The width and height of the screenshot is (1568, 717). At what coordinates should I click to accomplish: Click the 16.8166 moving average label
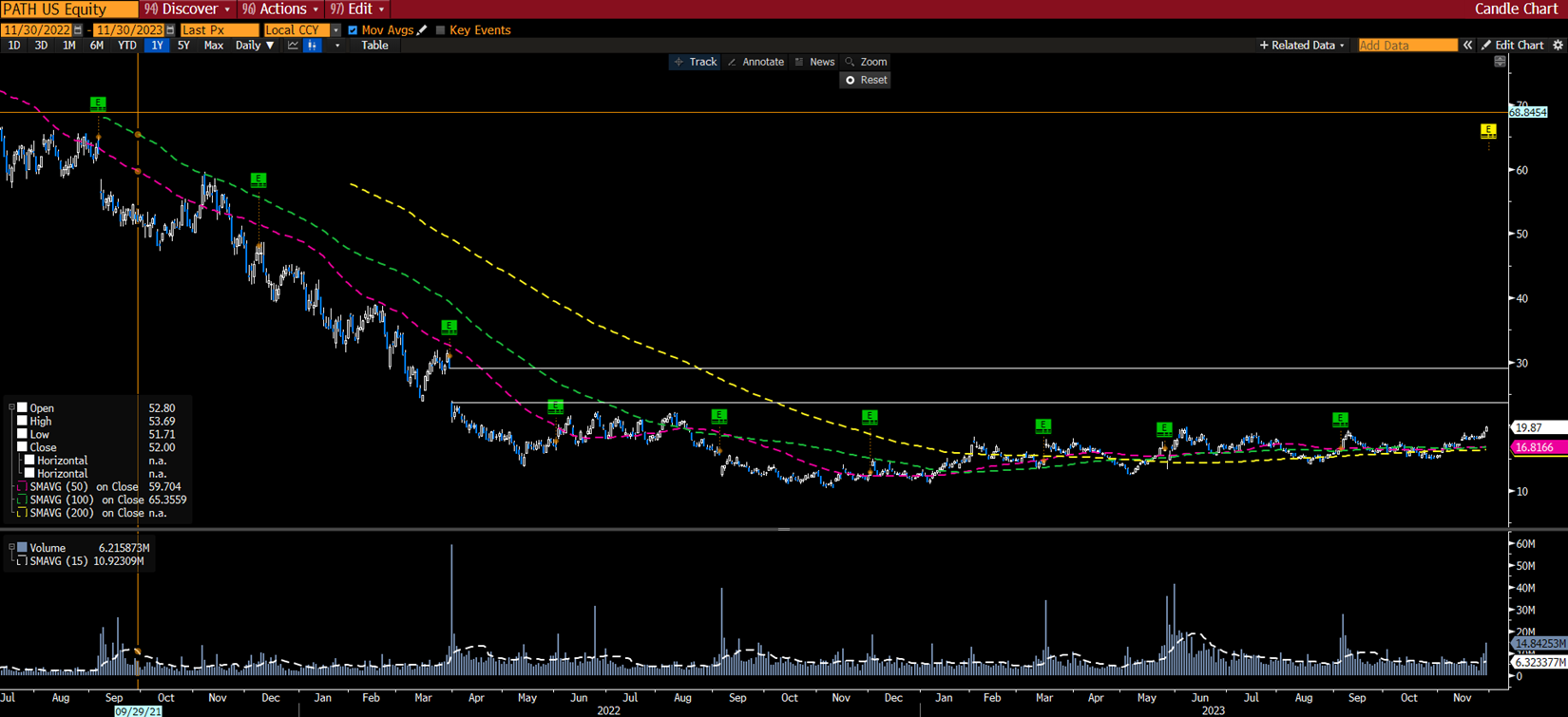click(x=1539, y=447)
